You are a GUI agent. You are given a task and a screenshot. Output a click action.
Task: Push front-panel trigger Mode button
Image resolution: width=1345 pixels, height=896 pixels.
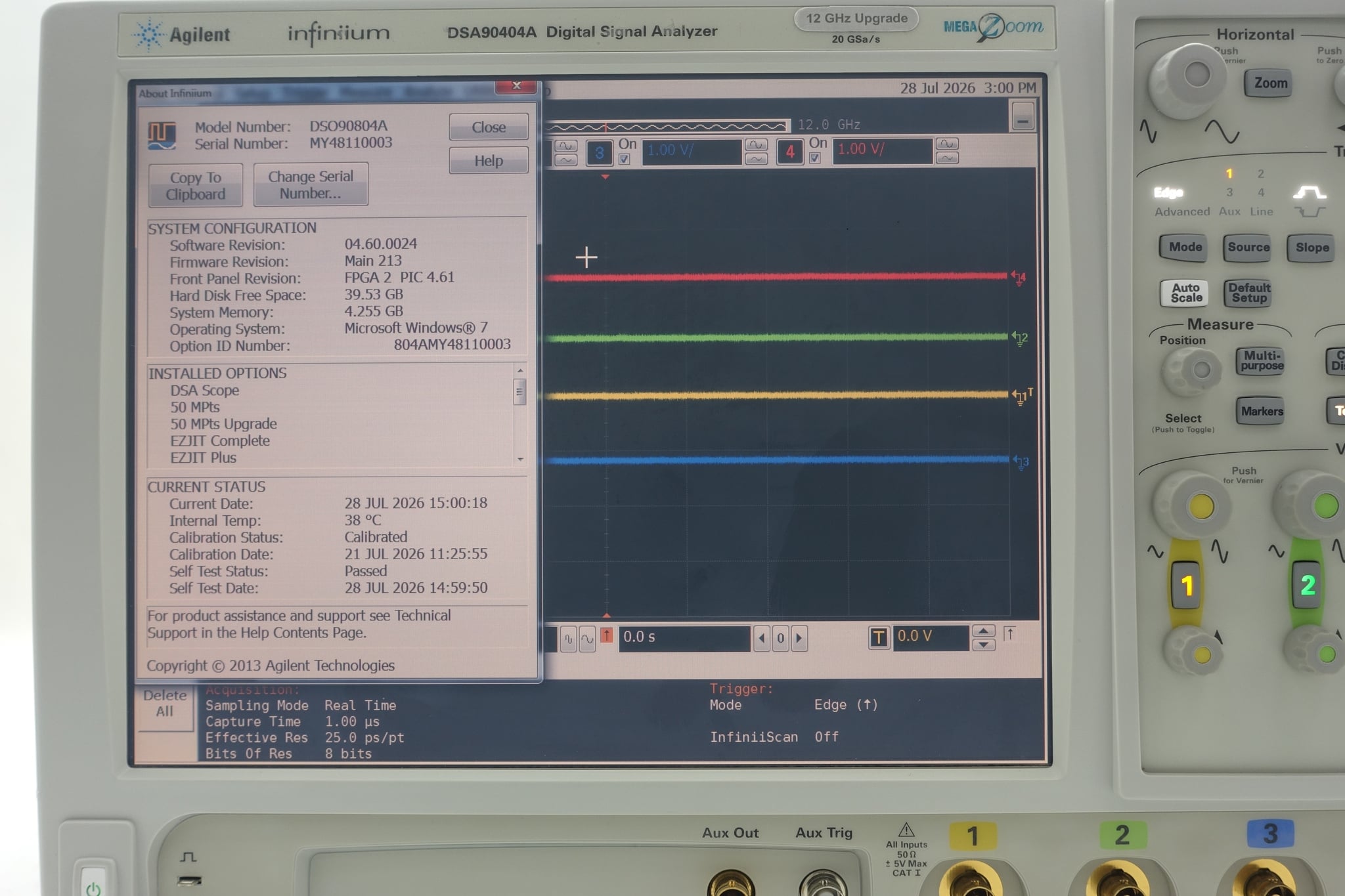point(1184,248)
